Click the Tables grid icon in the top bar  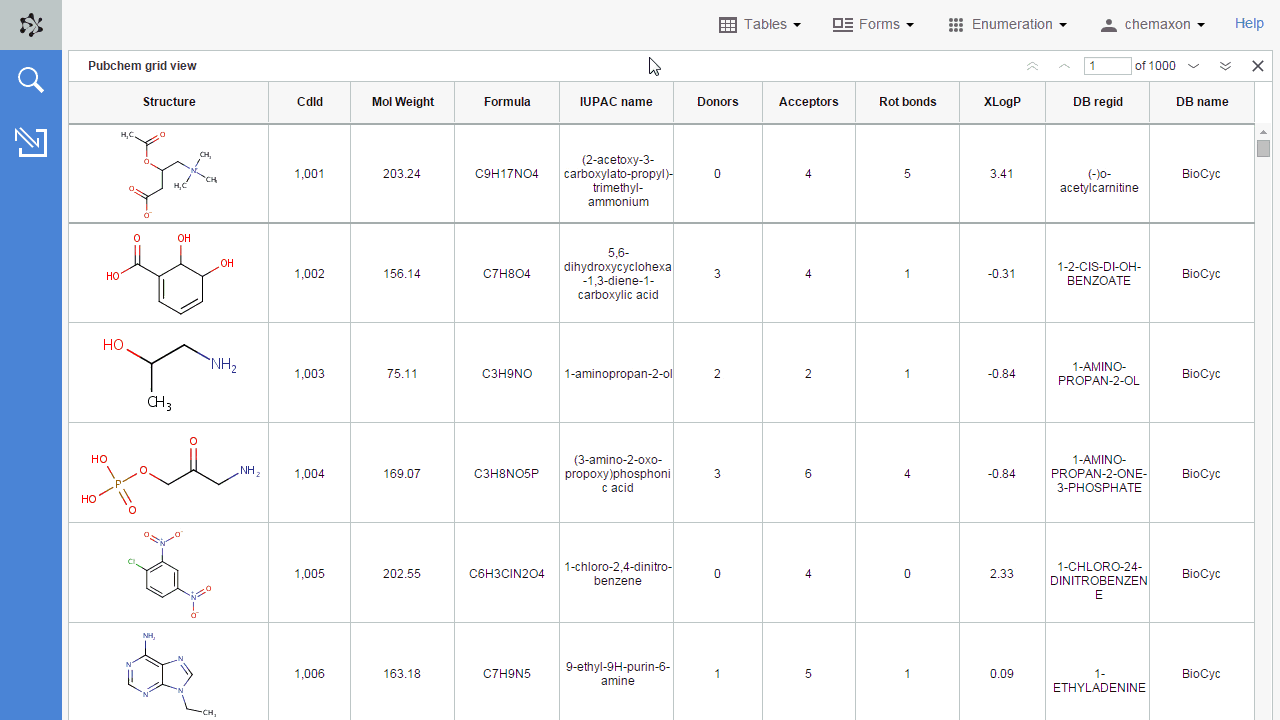pos(727,25)
